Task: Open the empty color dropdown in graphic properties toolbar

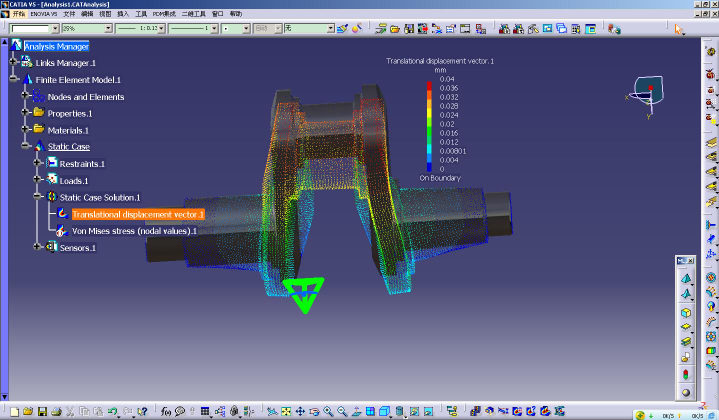Action: pos(55,28)
